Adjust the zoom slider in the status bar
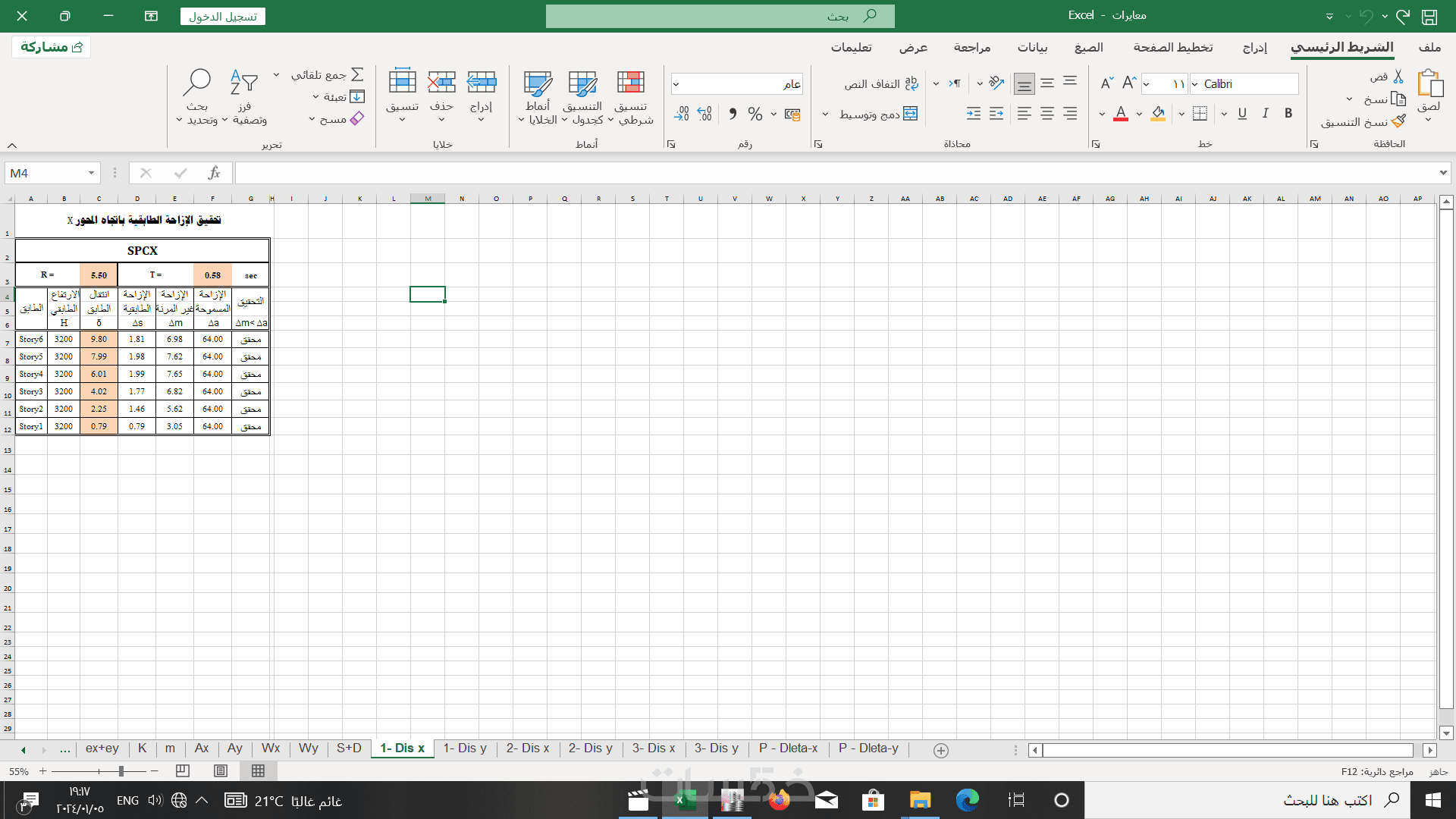Image resolution: width=1456 pixels, height=819 pixels. pos(121,771)
